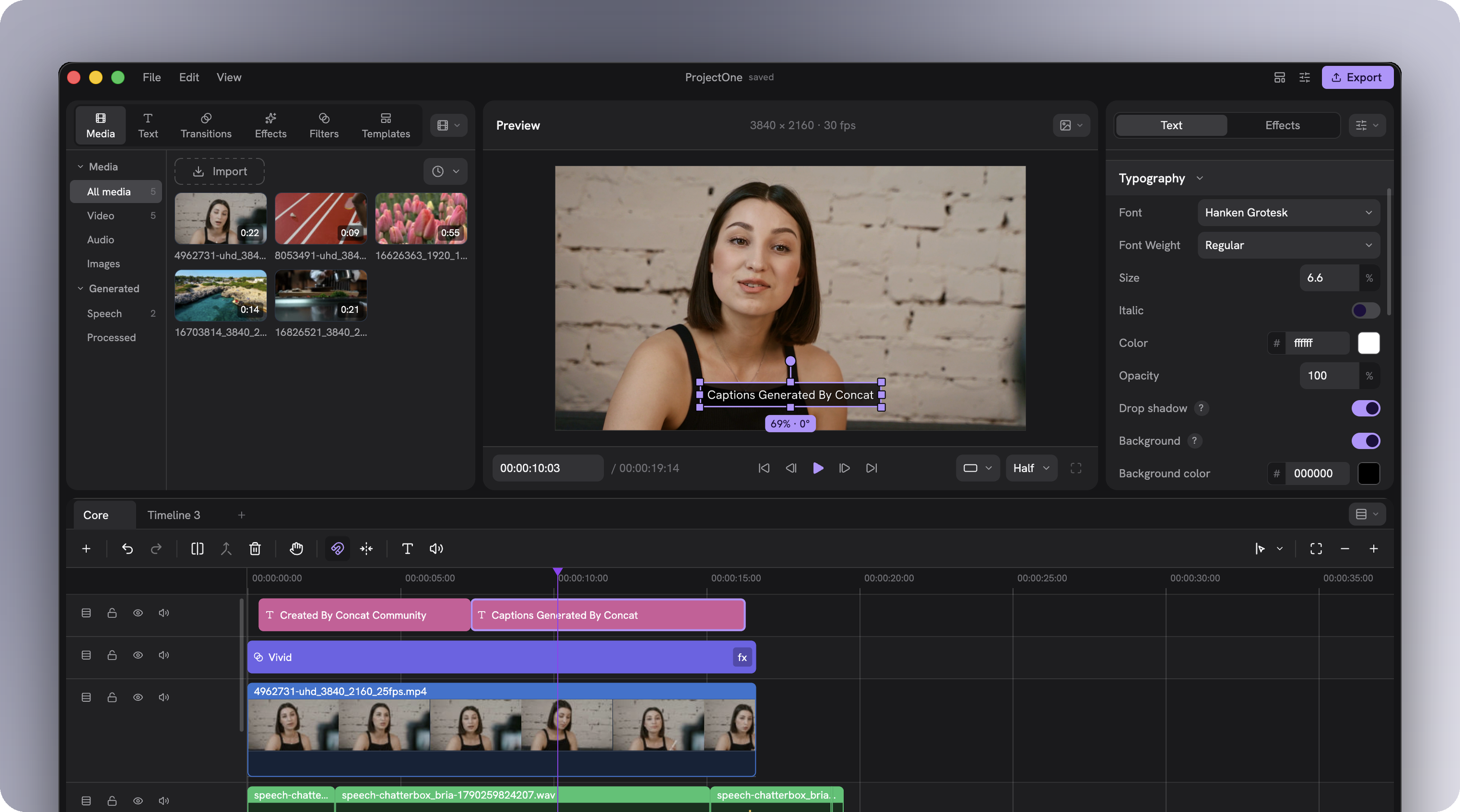Switch to the Transitions tab
Viewport: 1460px width, 812px height.
[x=206, y=125]
